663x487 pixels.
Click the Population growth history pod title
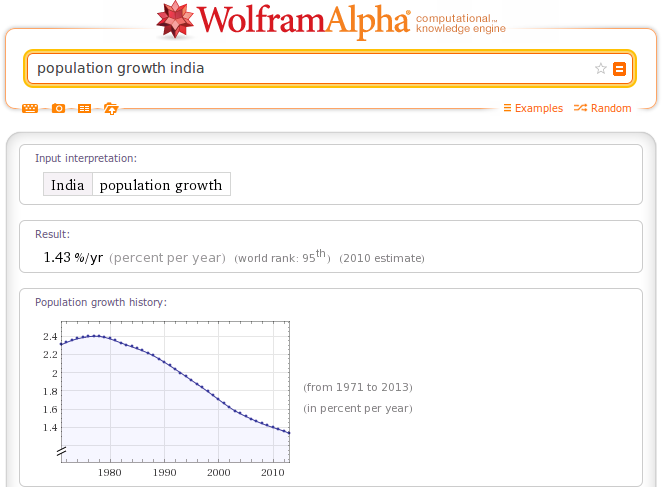[101, 302]
